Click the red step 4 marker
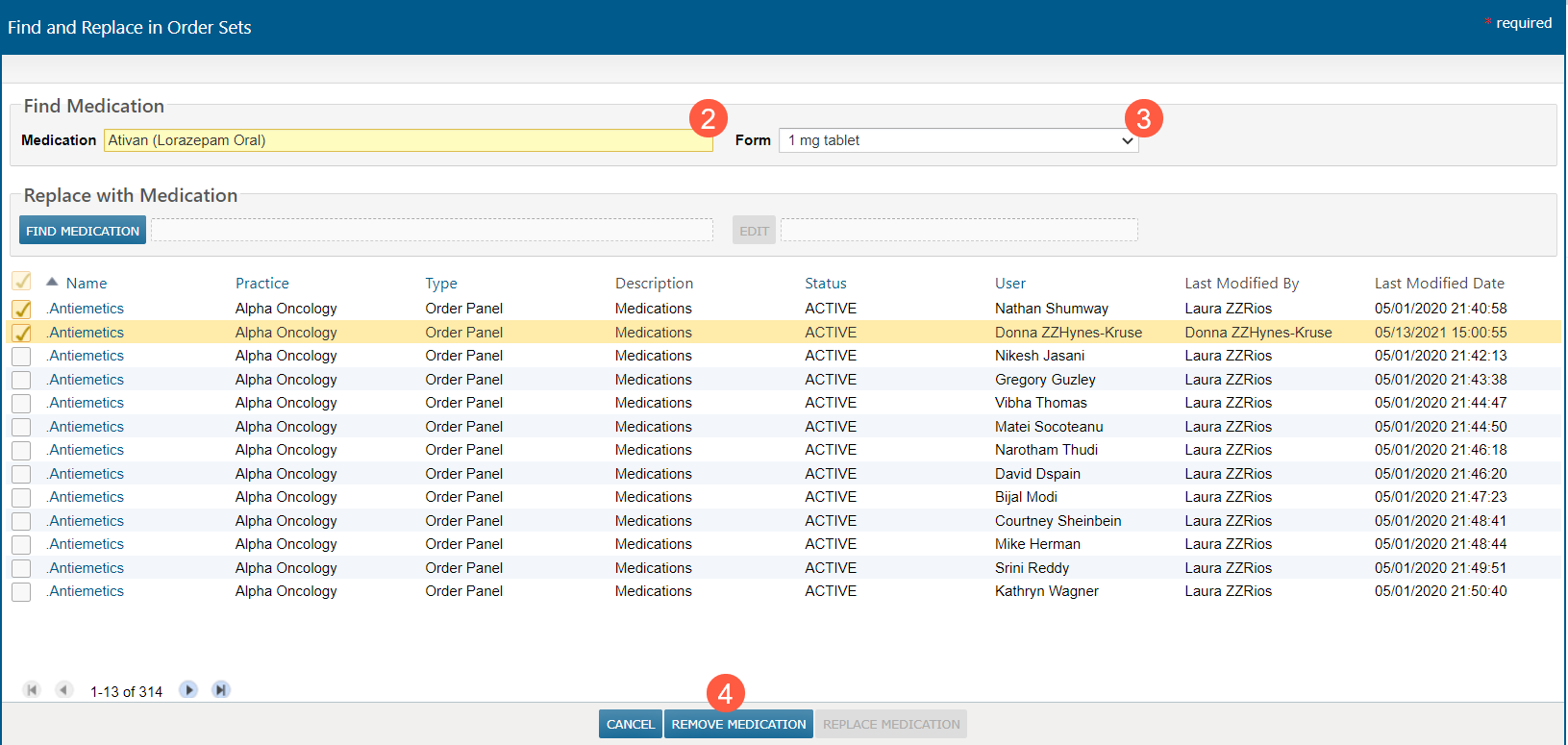This screenshot has width=1568, height=745. (x=725, y=693)
